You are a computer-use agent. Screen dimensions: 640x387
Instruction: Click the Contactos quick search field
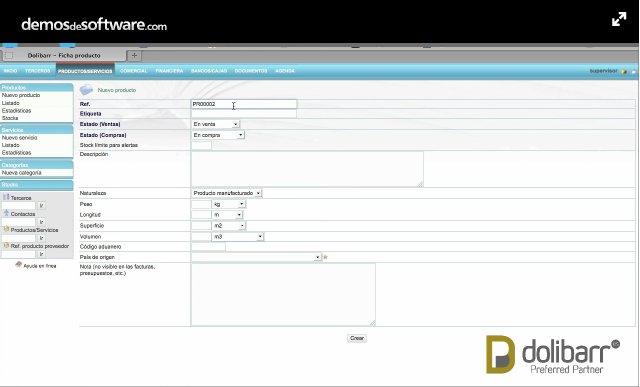pos(19,222)
